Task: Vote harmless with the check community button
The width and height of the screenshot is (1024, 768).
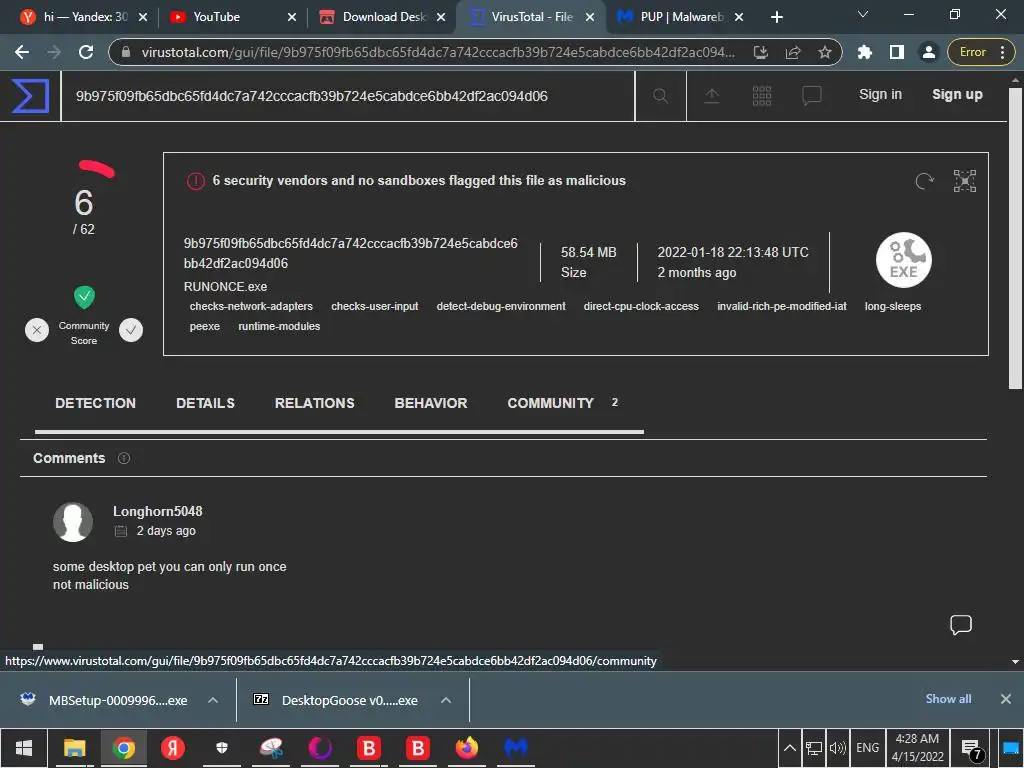Action: pos(131,330)
